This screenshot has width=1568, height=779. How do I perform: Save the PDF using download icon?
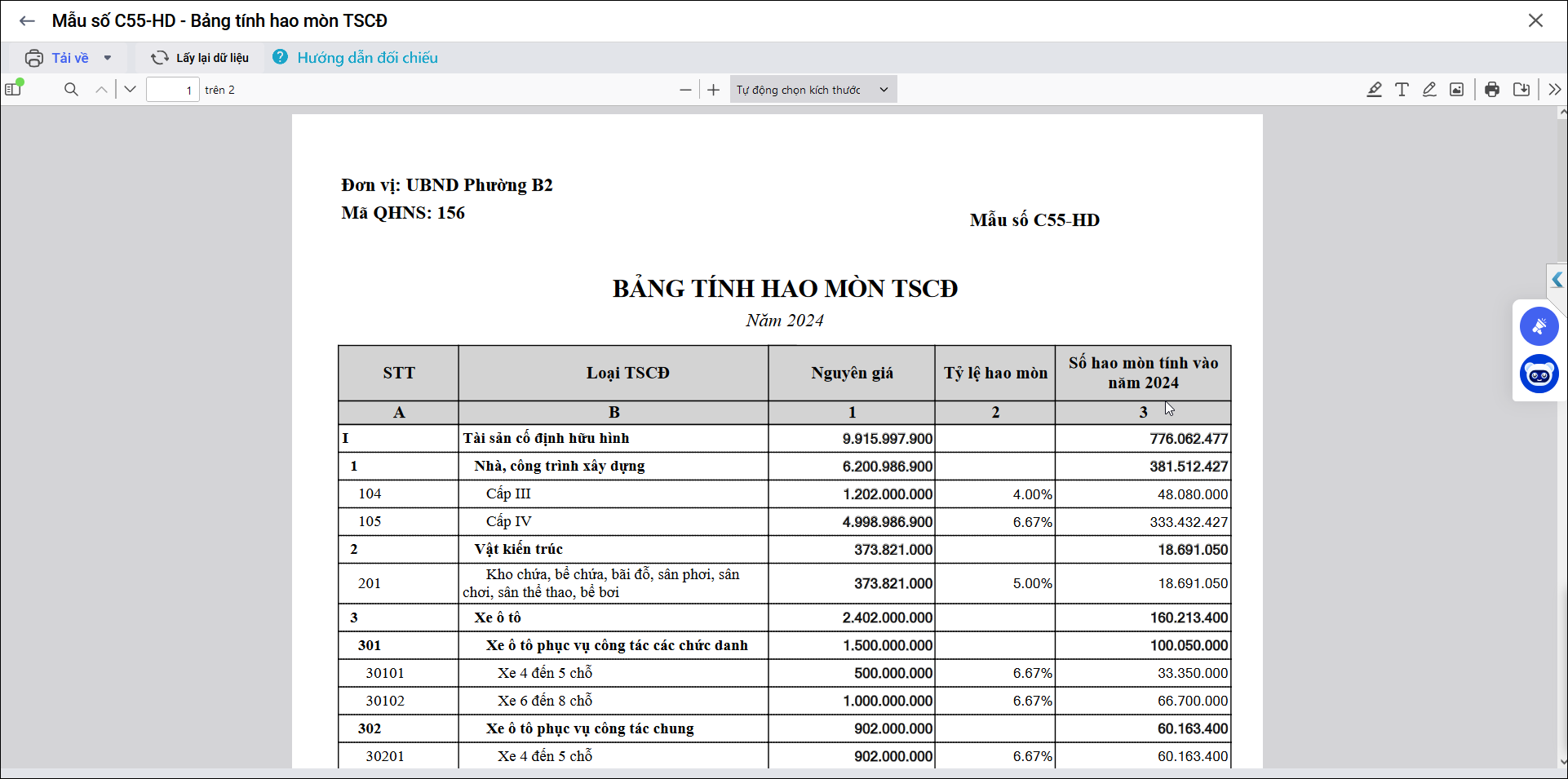[1521, 90]
